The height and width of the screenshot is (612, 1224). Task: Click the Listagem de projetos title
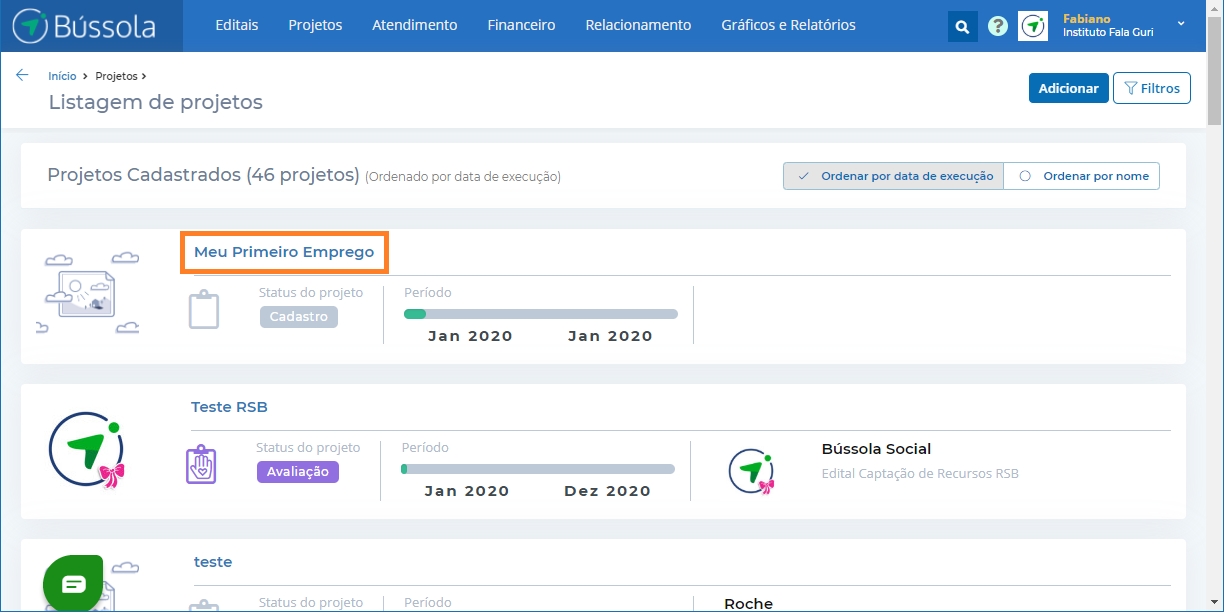pos(156,102)
